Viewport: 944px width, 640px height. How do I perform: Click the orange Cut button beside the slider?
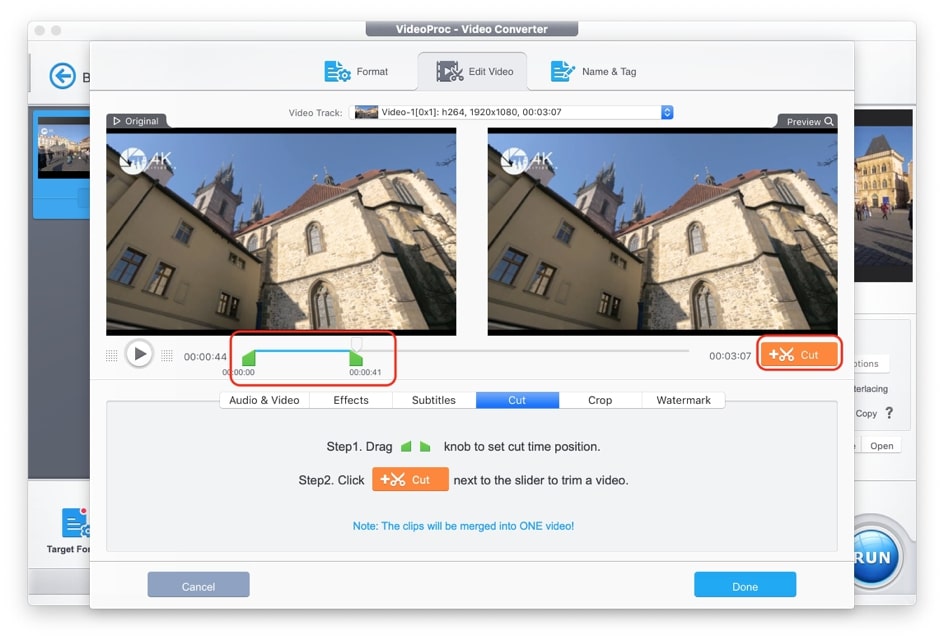[x=799, y=354]
